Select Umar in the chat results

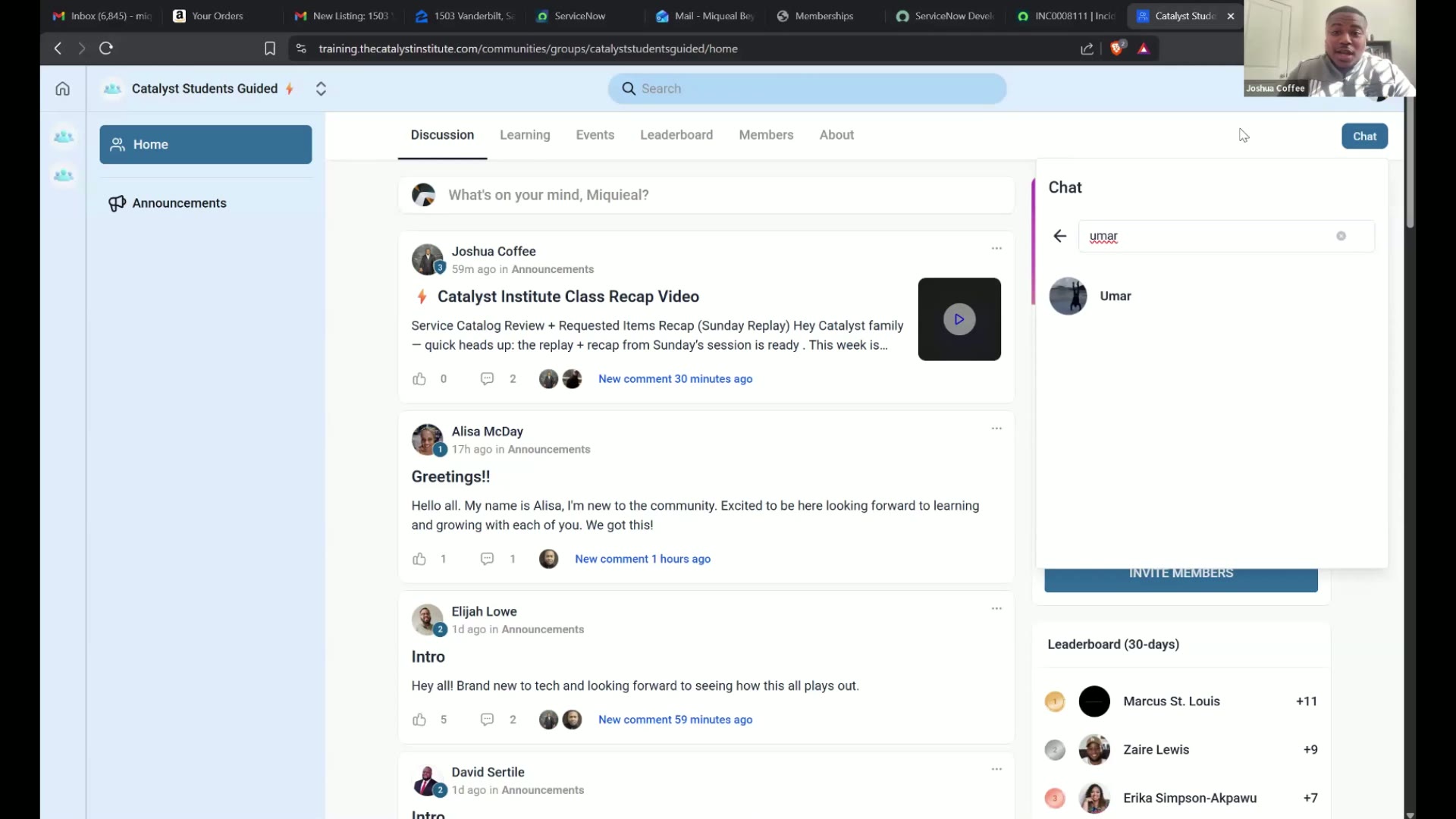click(1212, 296)
